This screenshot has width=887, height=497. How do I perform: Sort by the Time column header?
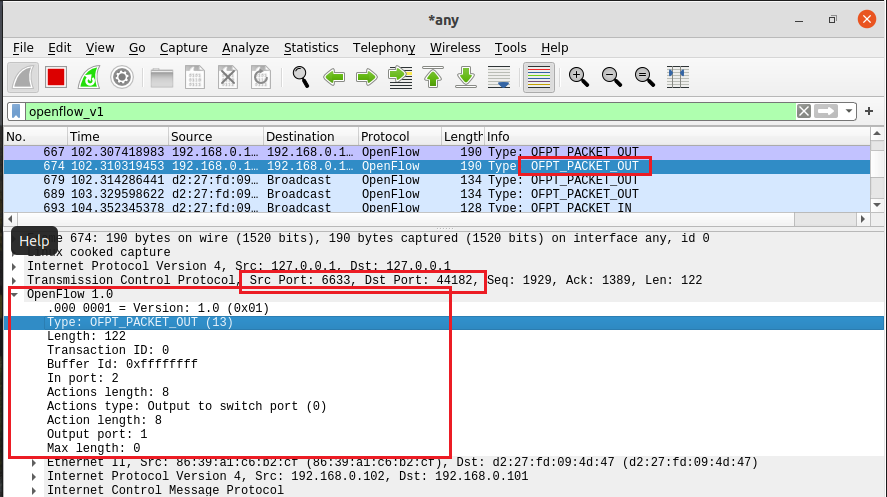(118, 137)
